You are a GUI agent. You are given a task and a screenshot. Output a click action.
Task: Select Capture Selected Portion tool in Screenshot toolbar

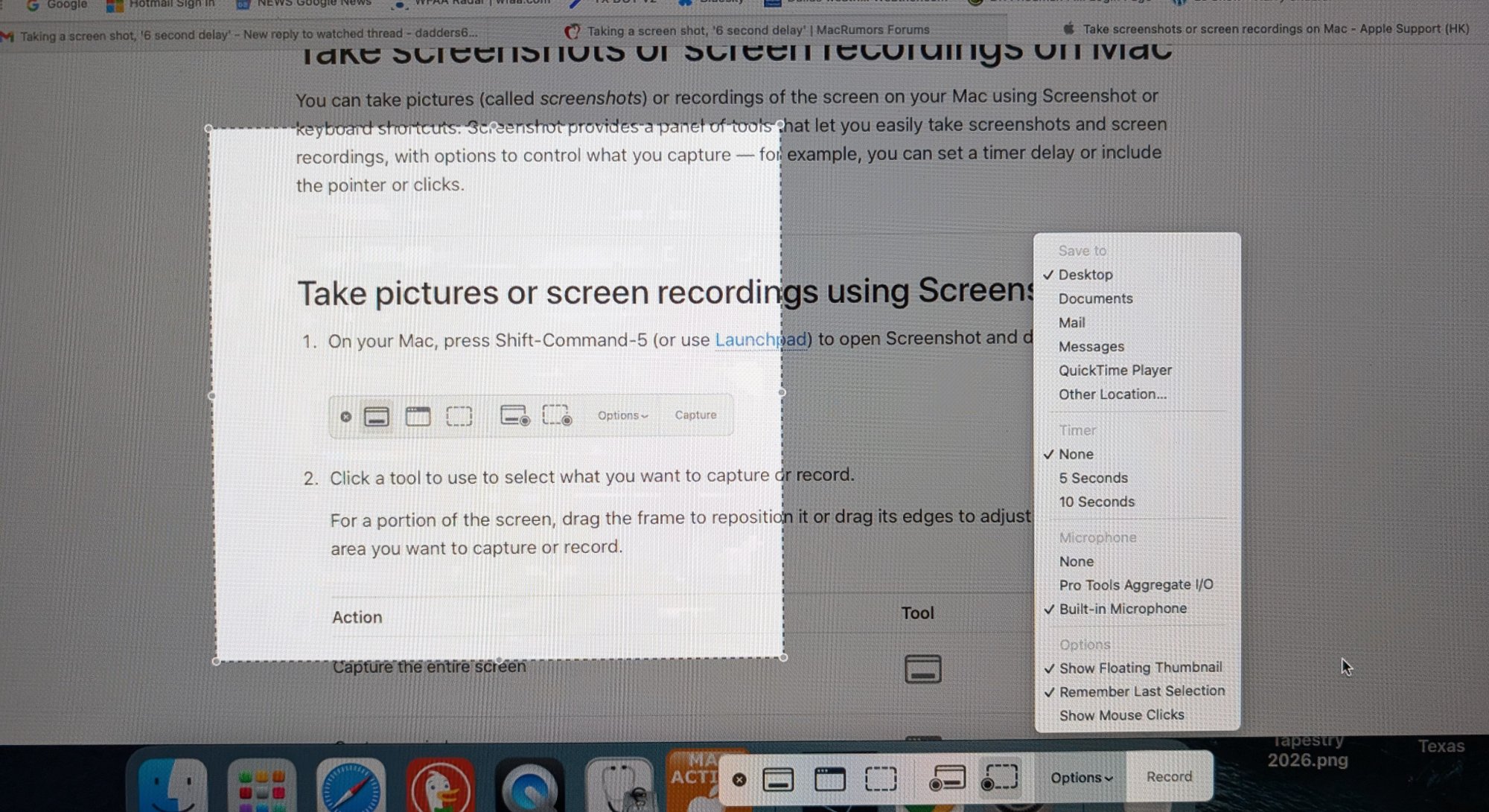(x=881, y=779)
